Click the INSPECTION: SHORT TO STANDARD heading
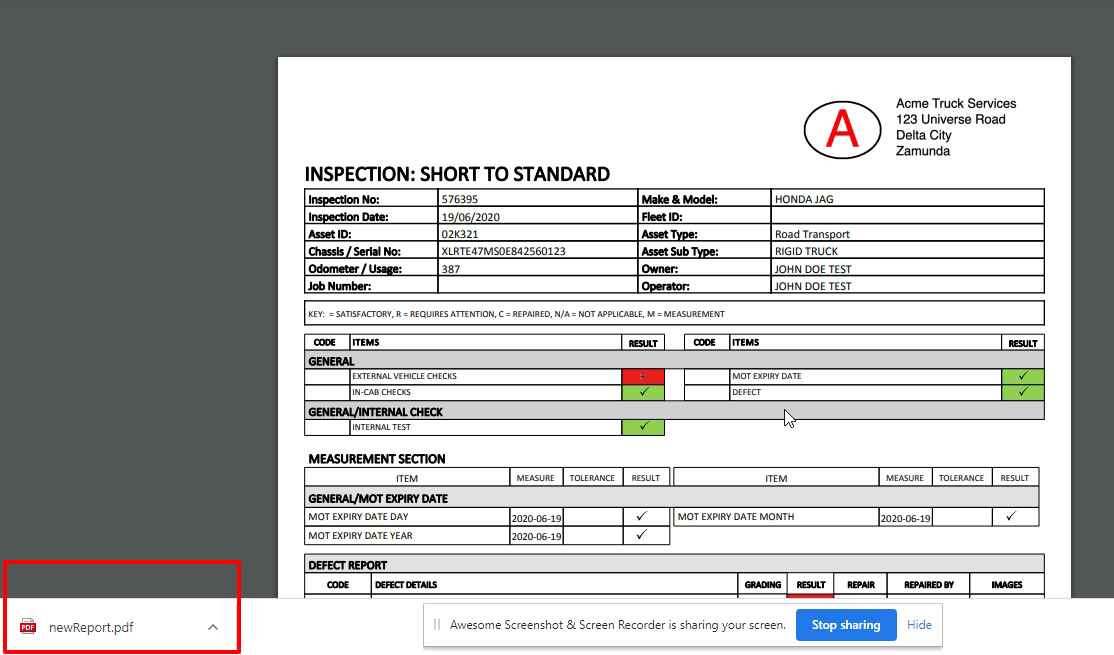The width and height of the screenshot is (1114, 655). pyautogui.click(x=457, y=174)
